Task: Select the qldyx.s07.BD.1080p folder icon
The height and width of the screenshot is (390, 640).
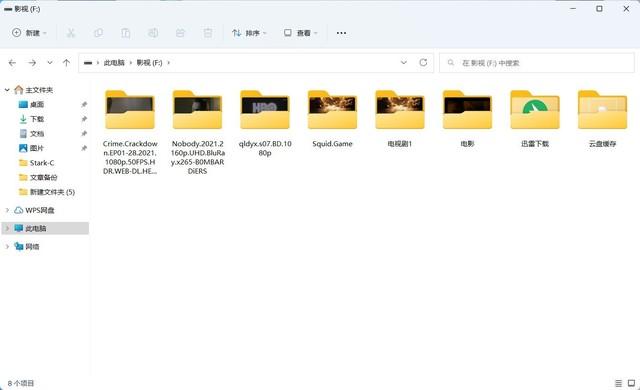Action: (265, 110)
